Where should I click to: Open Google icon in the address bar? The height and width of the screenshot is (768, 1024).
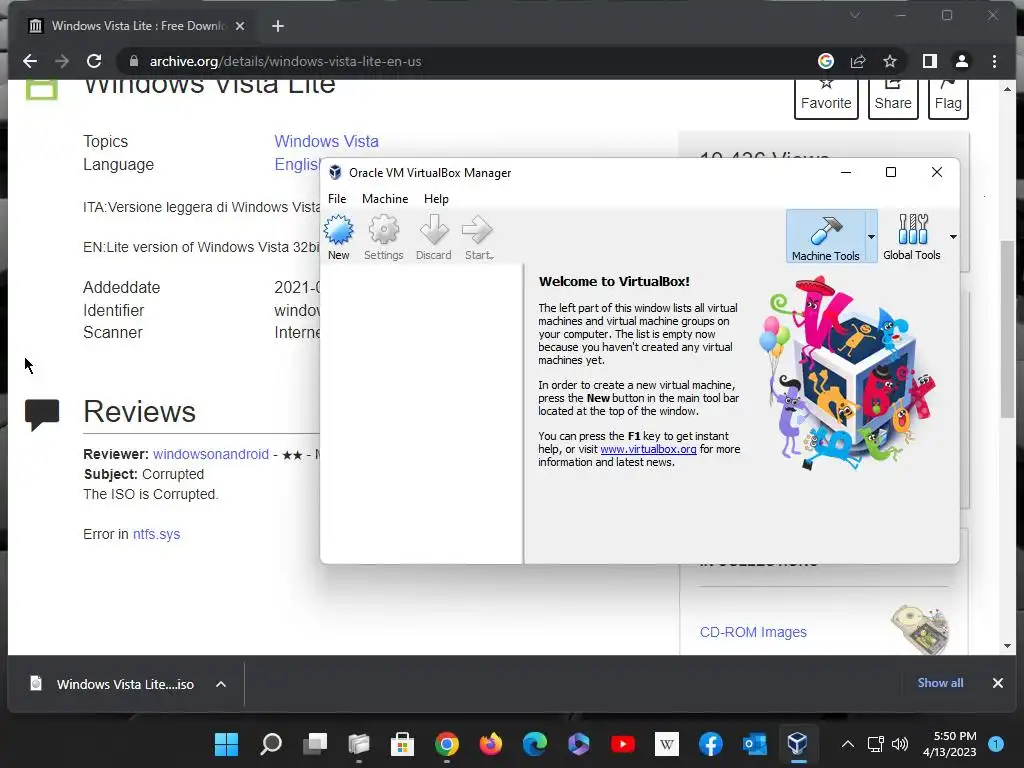825,61
